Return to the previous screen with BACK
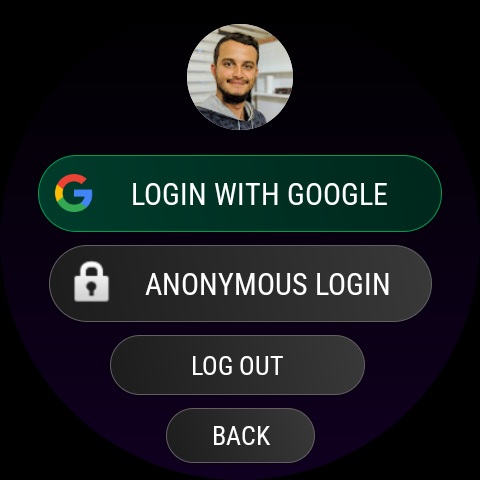This screenshot has height=480, width=480. click(x=240, y=435)
